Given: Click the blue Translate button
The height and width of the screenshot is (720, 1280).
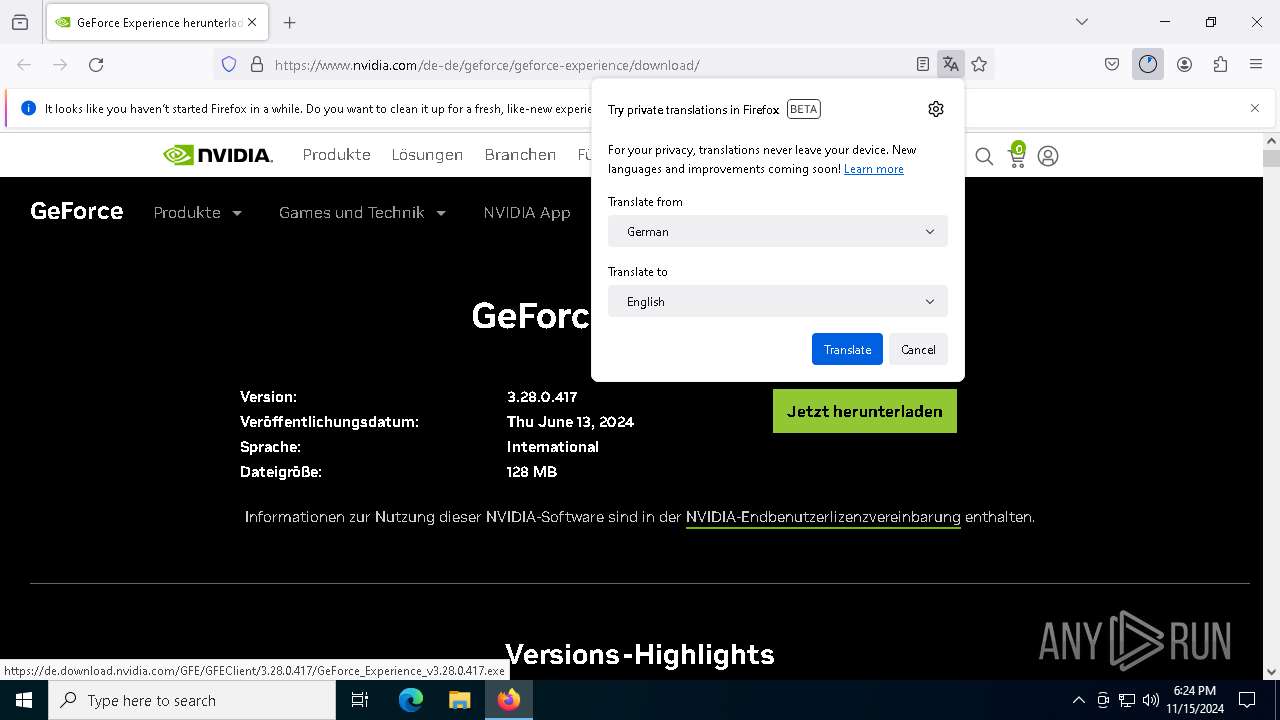Looking at the screenshot, I should 847,349.
